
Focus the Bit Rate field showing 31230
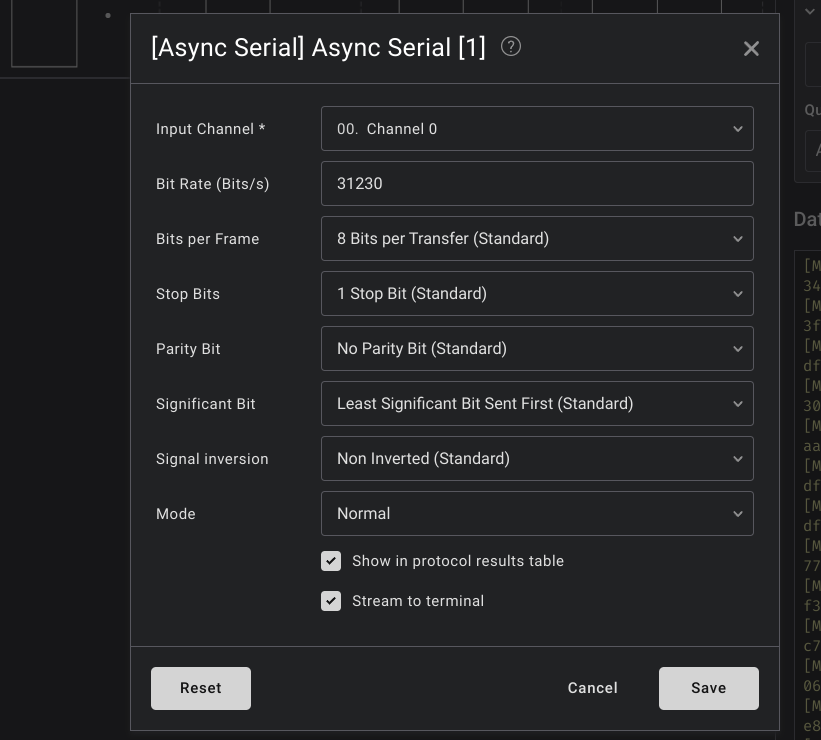point(537,184)
